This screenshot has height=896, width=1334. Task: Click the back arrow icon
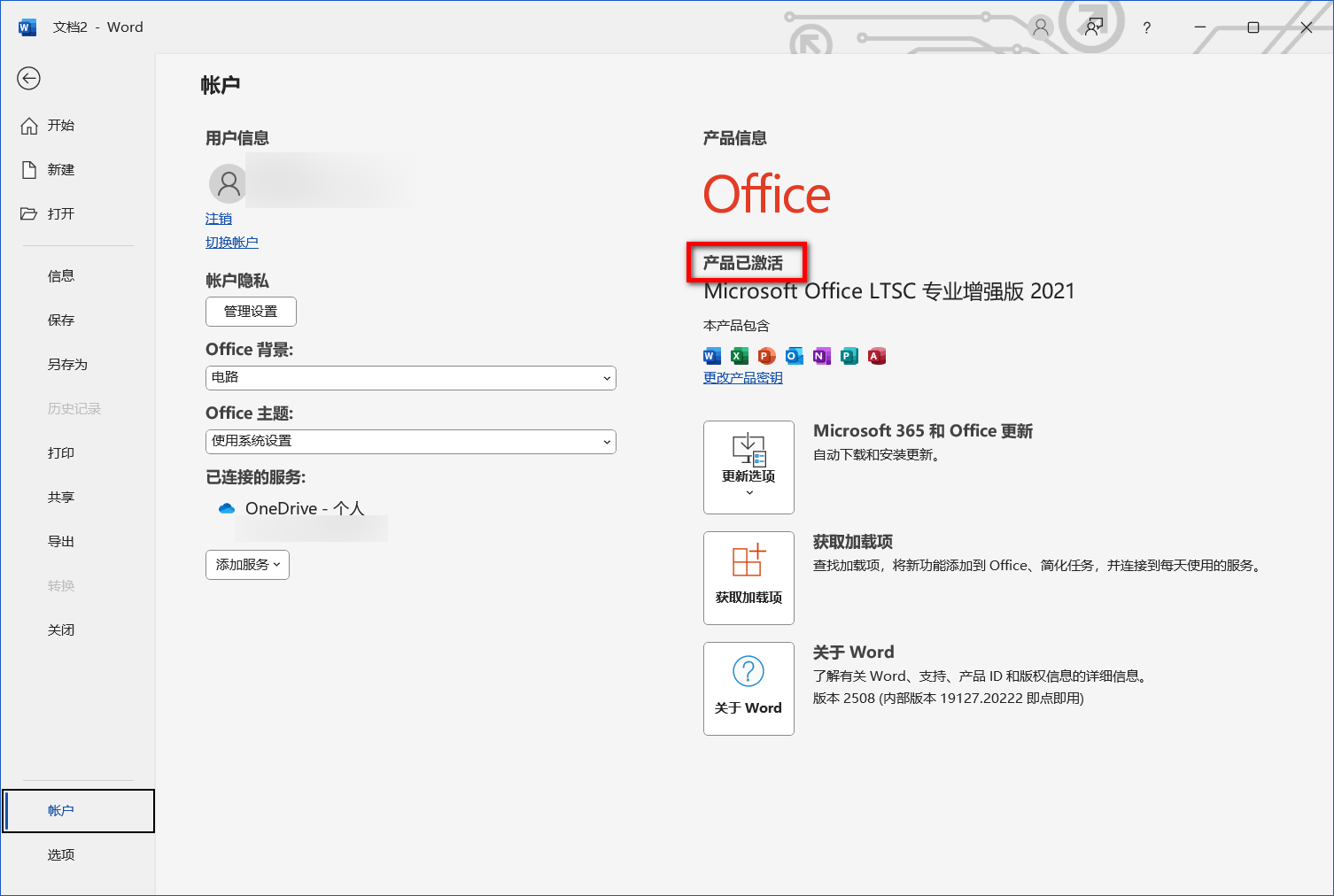(28, 79)
